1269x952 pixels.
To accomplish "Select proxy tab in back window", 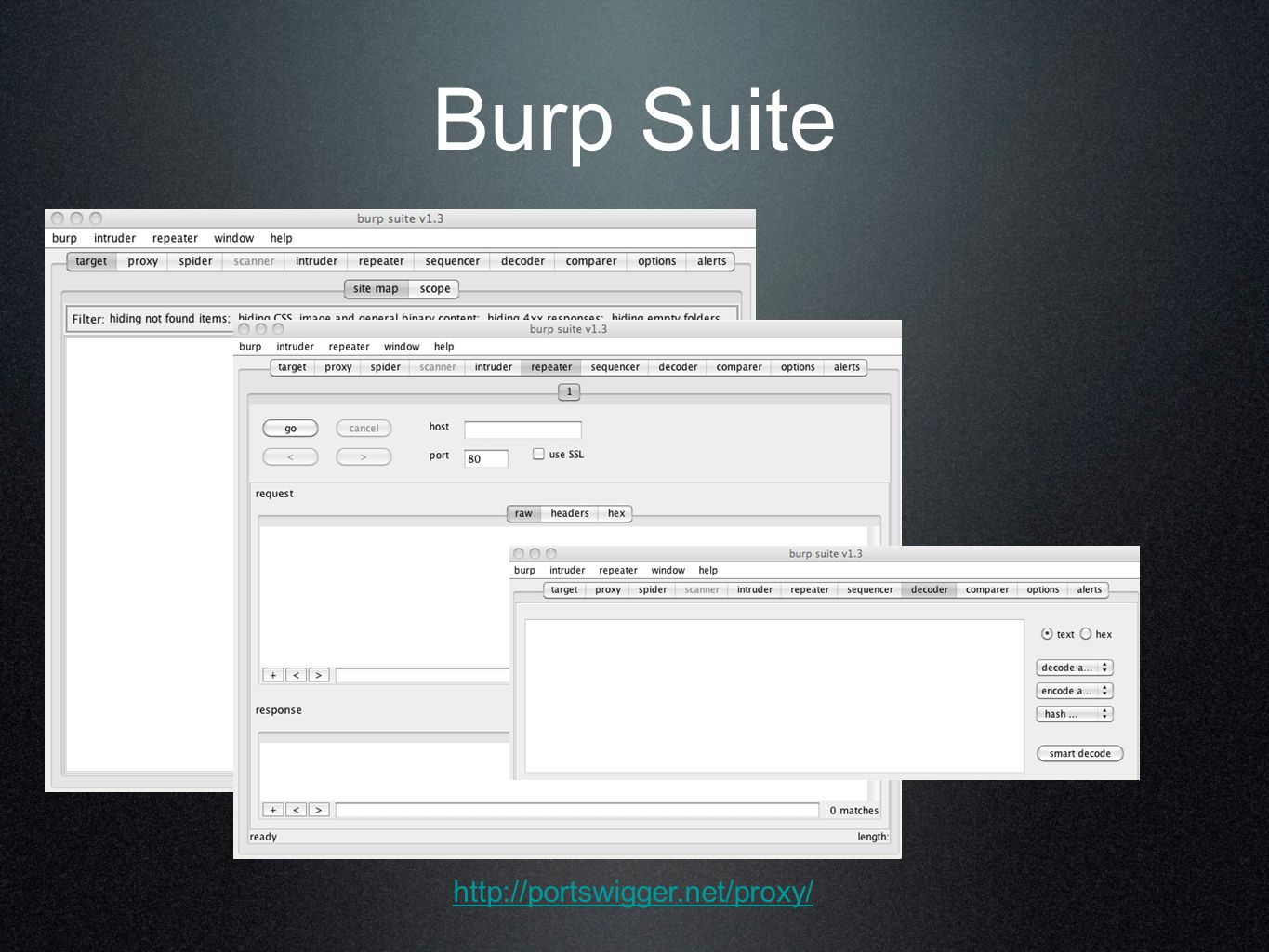I will (142, 261).
